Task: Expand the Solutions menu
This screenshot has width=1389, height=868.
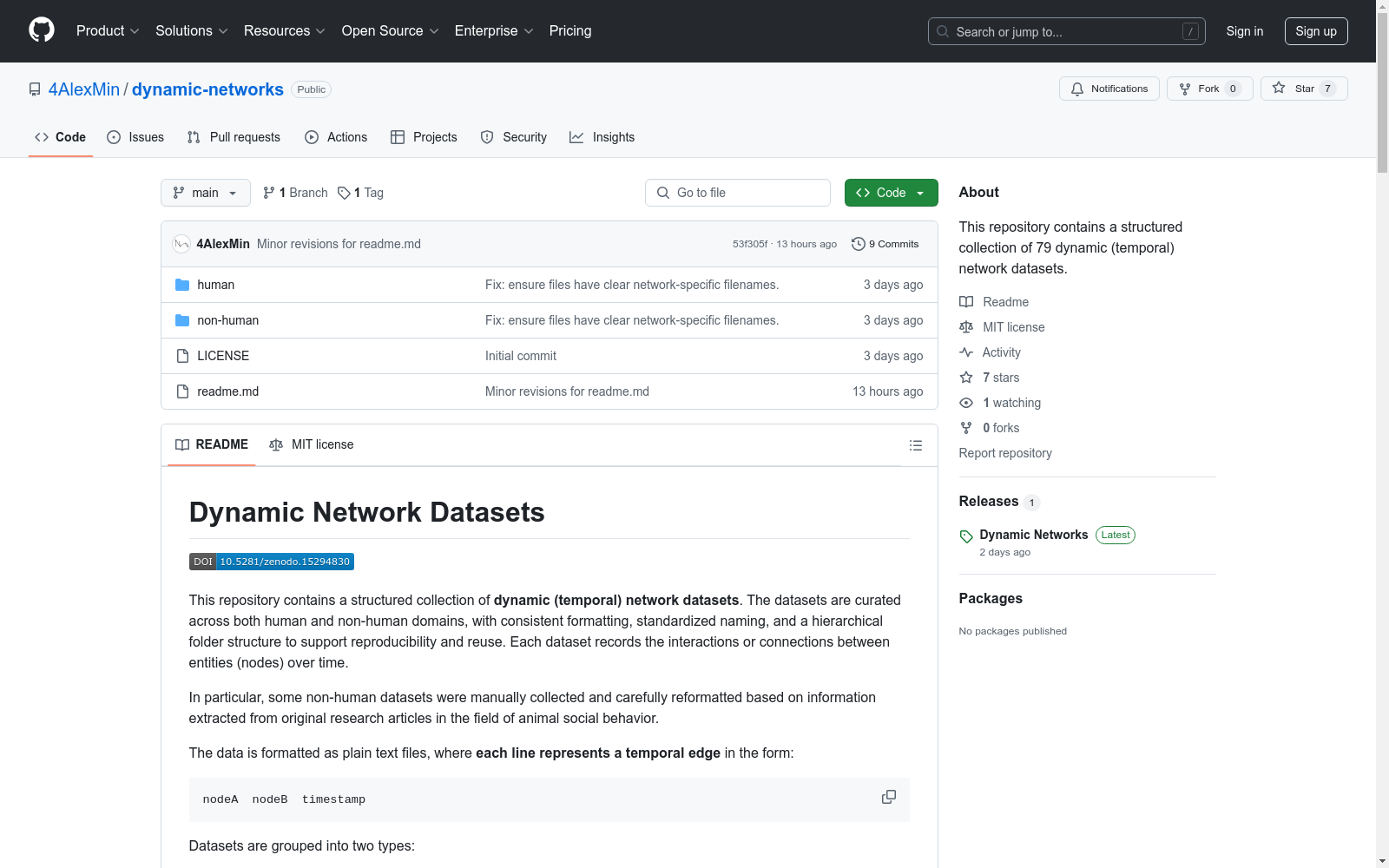Action: (x=192, y=31)
